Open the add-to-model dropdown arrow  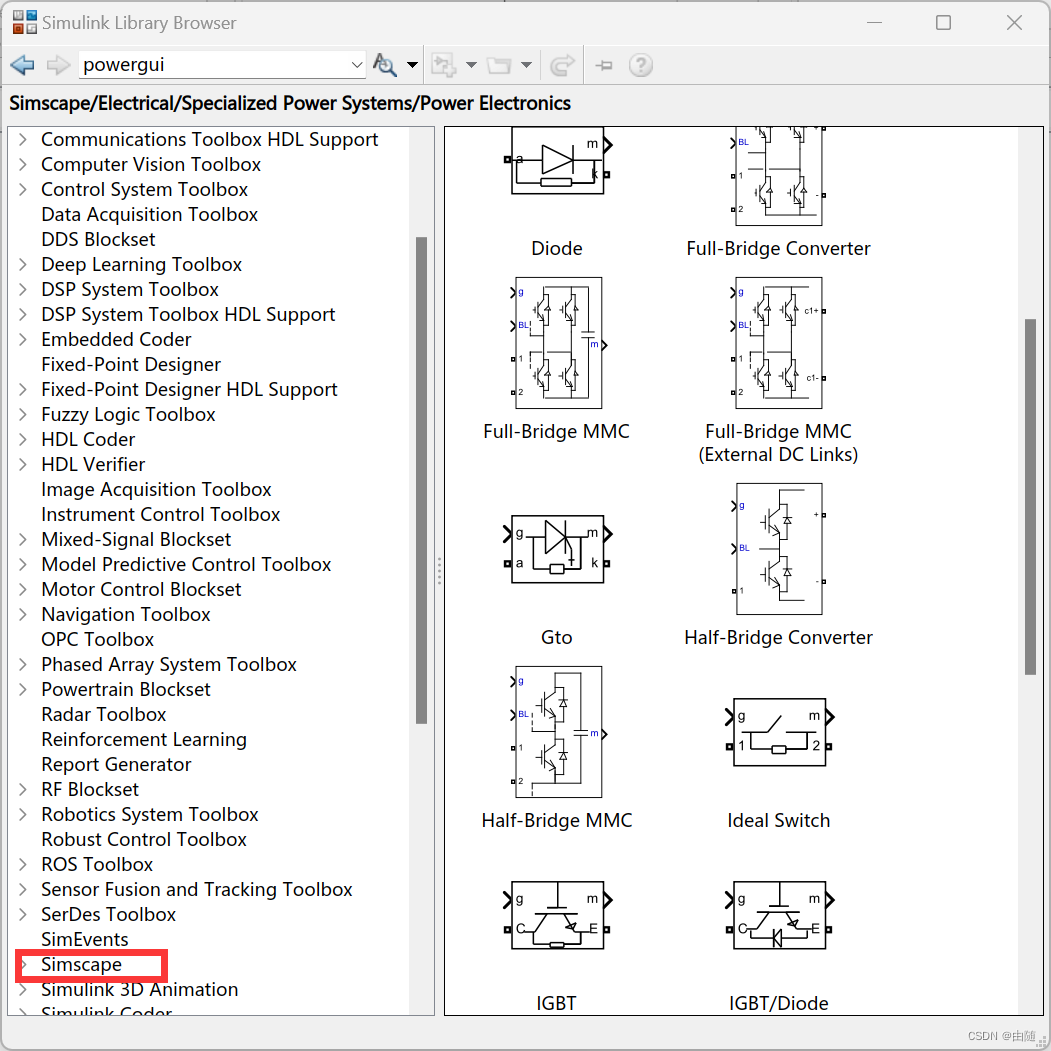pos(471,65)
